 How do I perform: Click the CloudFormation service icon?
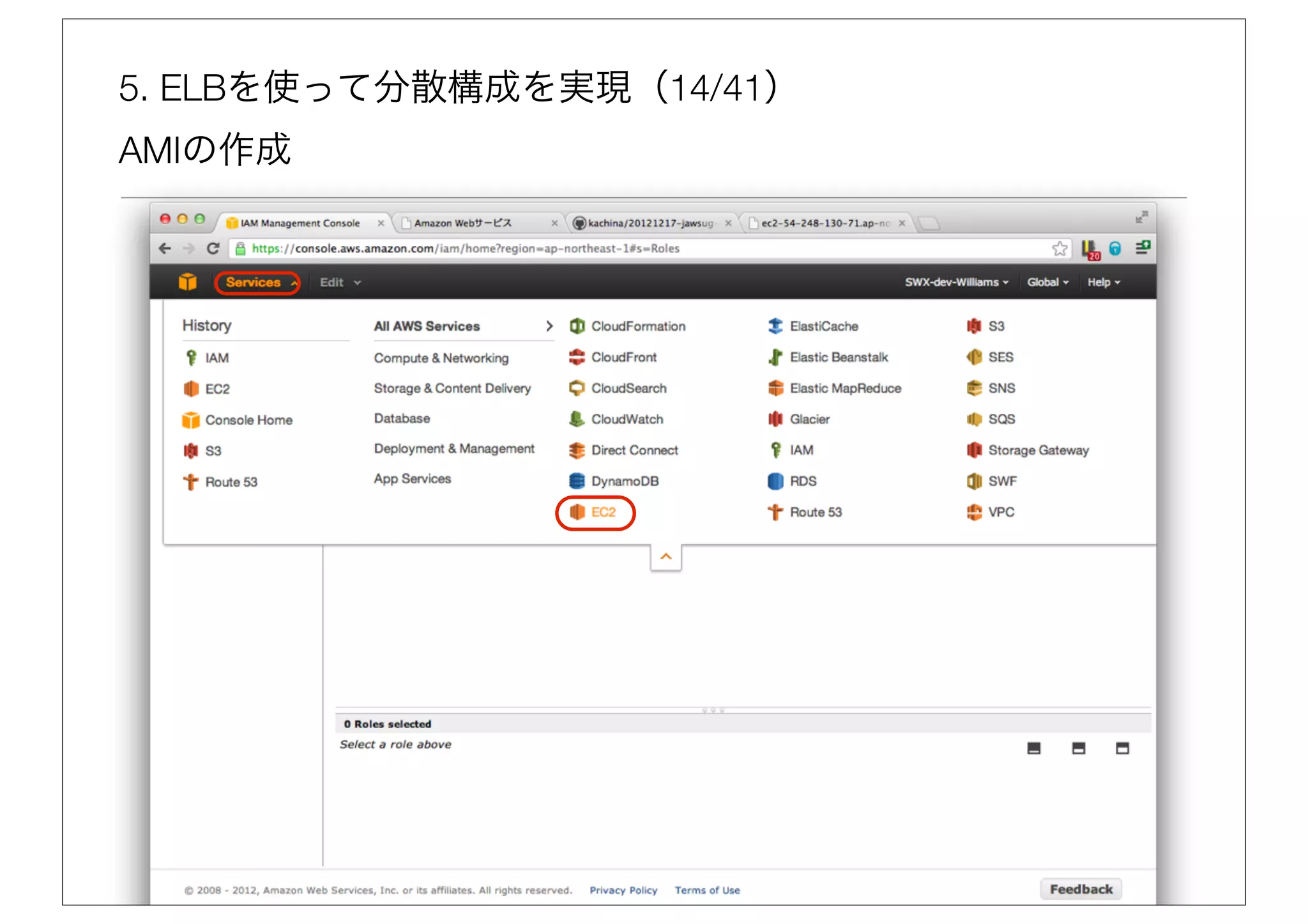click(x=577, y=326)
